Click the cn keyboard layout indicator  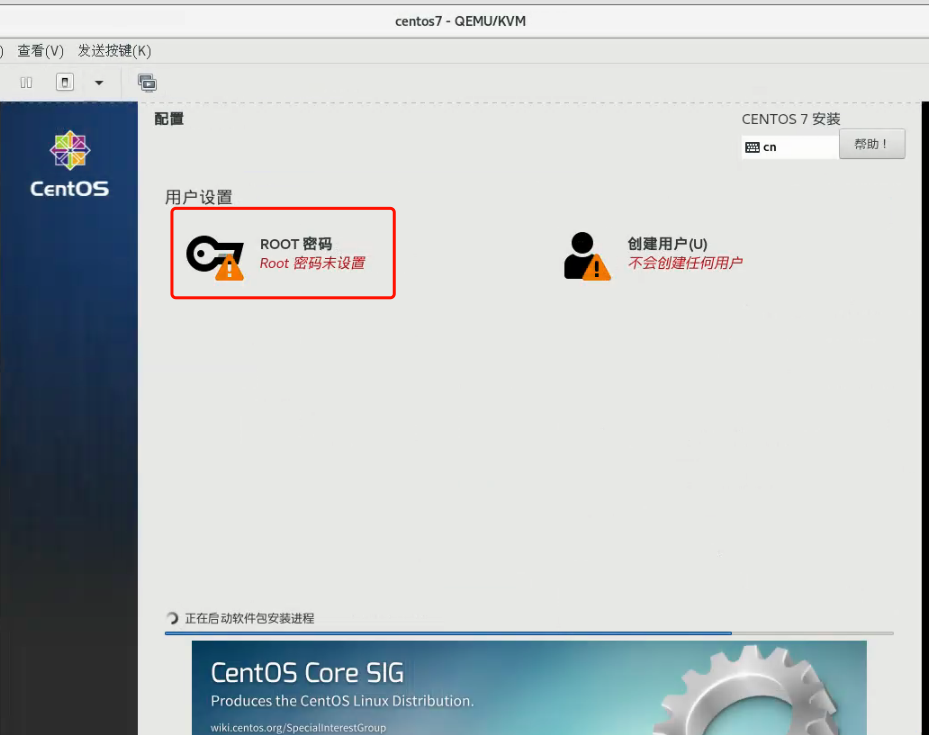point(790,147)
